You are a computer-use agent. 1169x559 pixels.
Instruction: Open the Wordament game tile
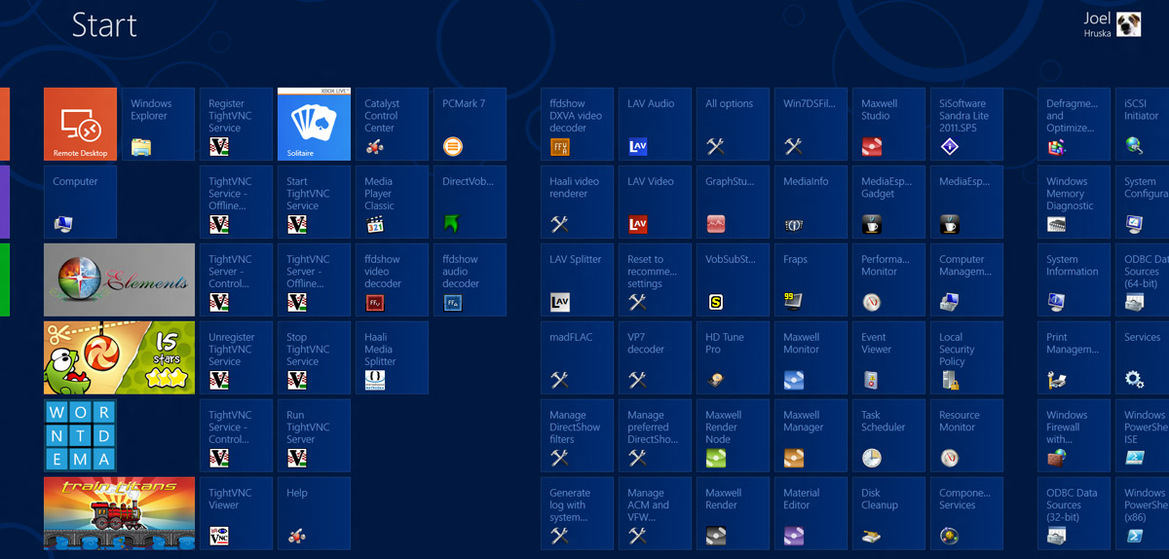(81, 435)
